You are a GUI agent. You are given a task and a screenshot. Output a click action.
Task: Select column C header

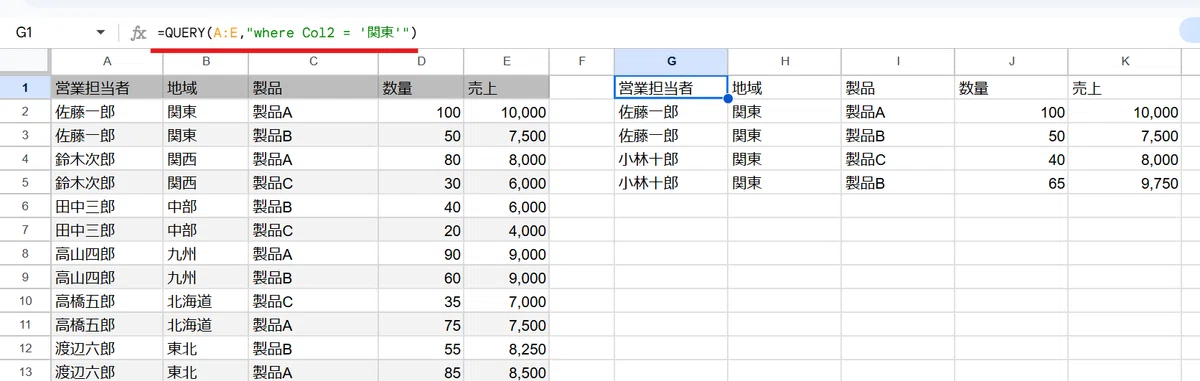(312, 61)
